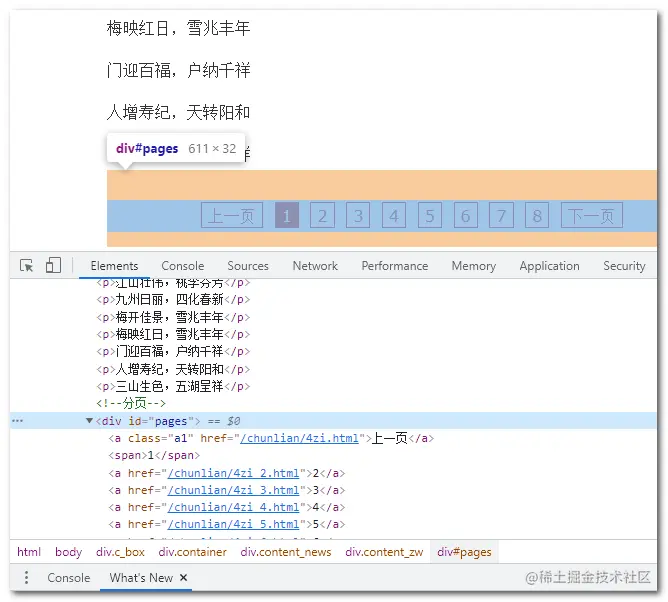Open the /chunlian/4zi_3.html href link
This screenshot has height=602, width=668.
(233, 490)
